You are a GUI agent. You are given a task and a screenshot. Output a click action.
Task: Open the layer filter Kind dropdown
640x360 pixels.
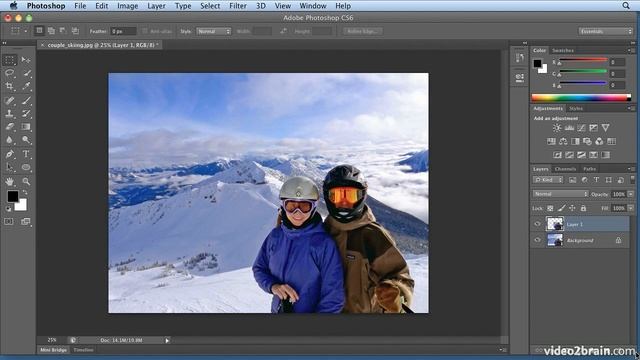coord(548,180)
